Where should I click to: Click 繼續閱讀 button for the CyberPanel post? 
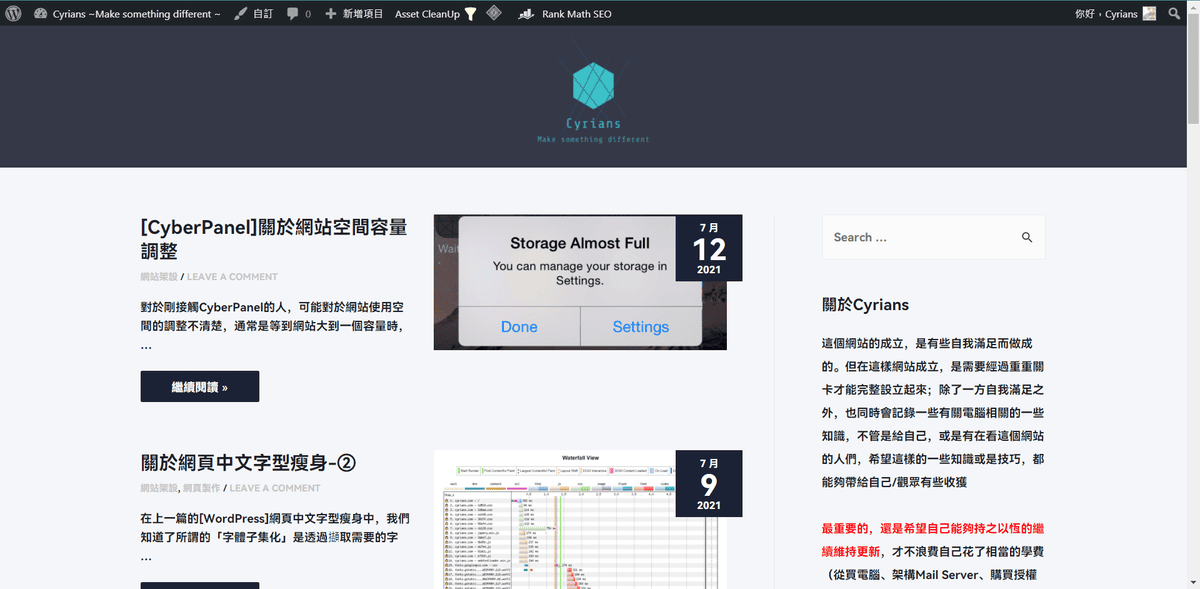[200, 386]
